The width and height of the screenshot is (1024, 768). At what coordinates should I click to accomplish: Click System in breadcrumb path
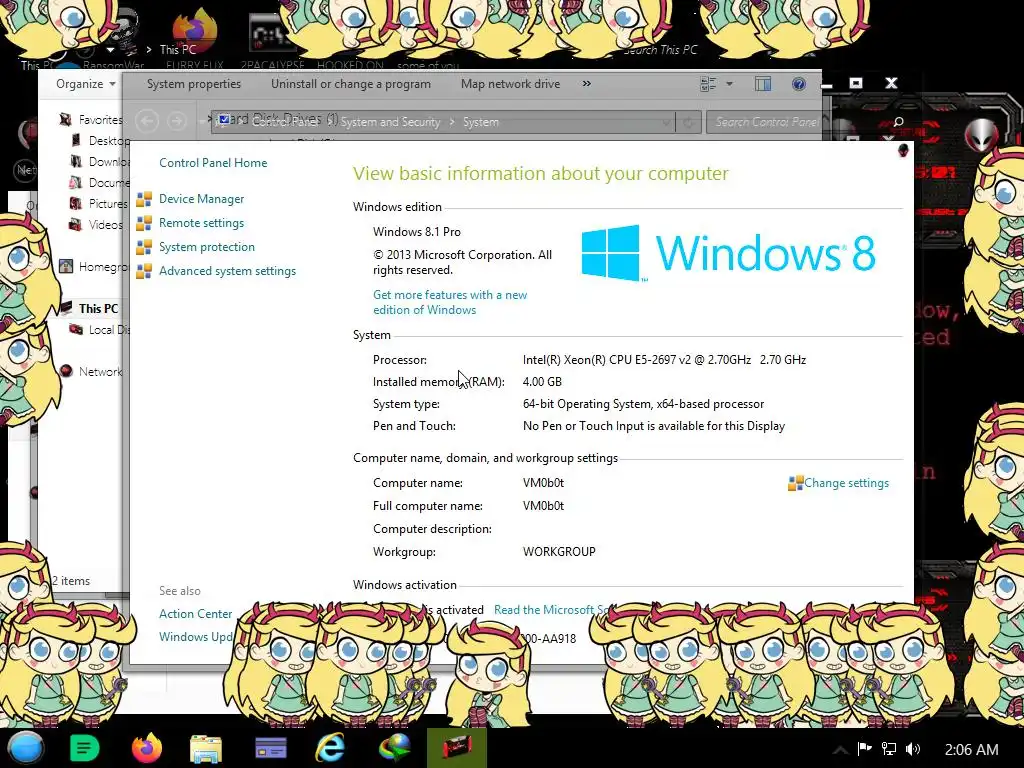pos(481,121)
